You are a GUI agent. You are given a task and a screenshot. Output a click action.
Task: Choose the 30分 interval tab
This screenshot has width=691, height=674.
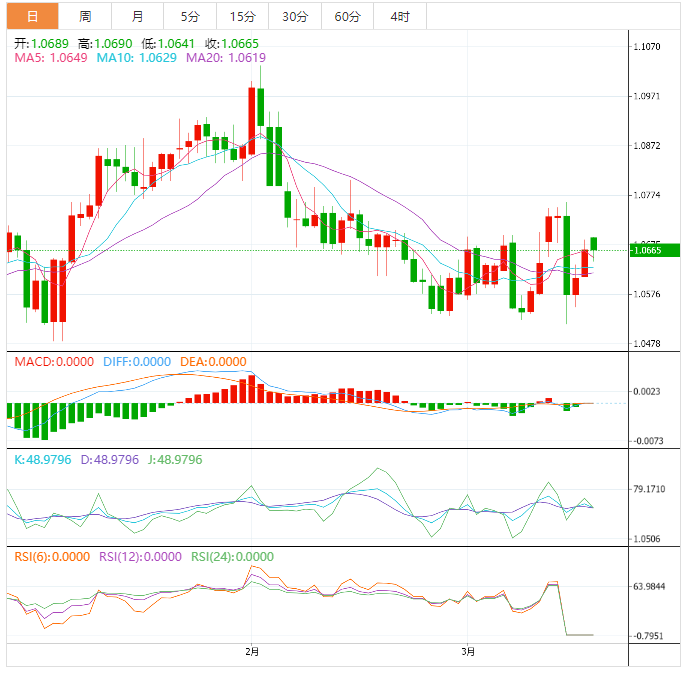pos(295,16)
